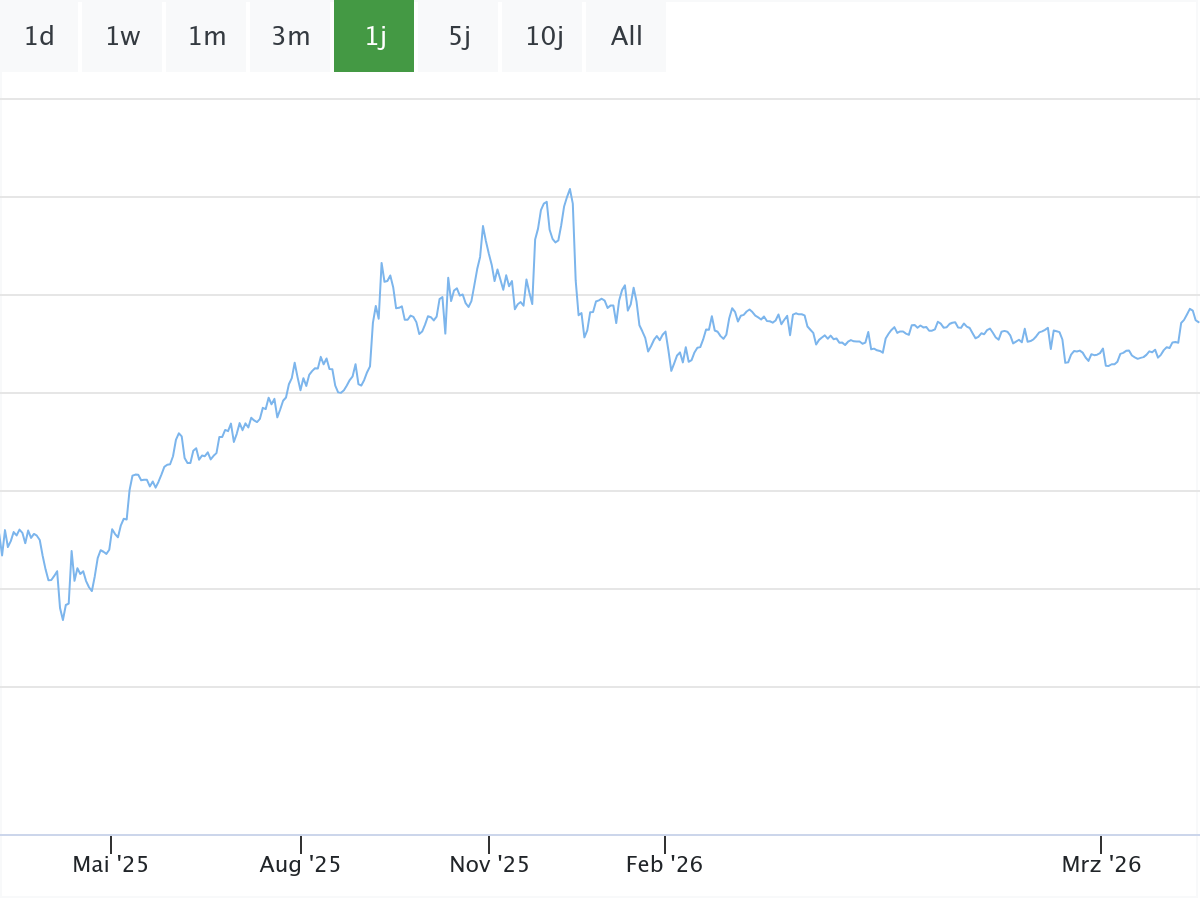Image resolution: width=1200 pixels, height=900 pixels.
Task: Click the right end of the chart line
Action: point(1197,321)
